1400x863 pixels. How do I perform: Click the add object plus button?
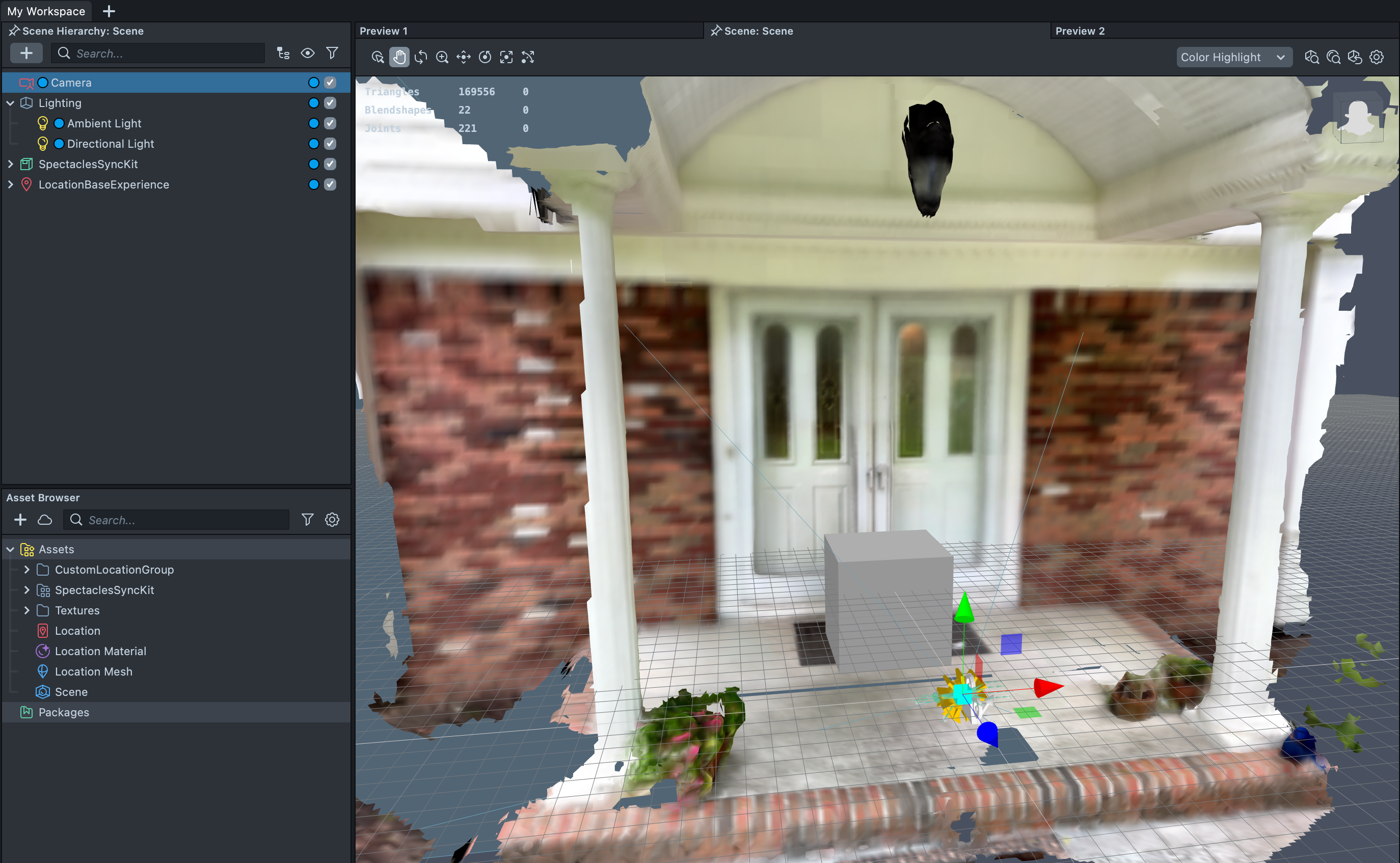coord(26,53)
